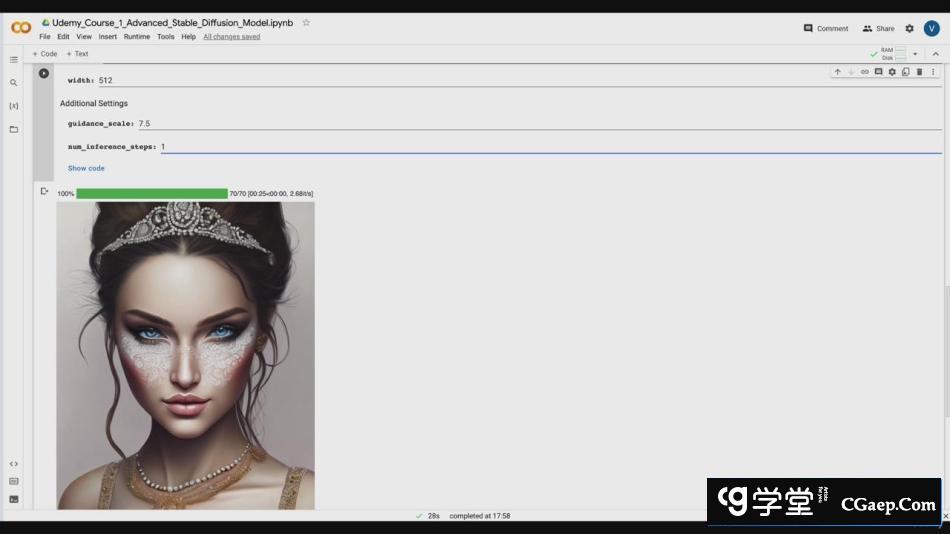This screenshot has height=534, width=950.
Task: Click the Share button
Action: coord(878,28)
